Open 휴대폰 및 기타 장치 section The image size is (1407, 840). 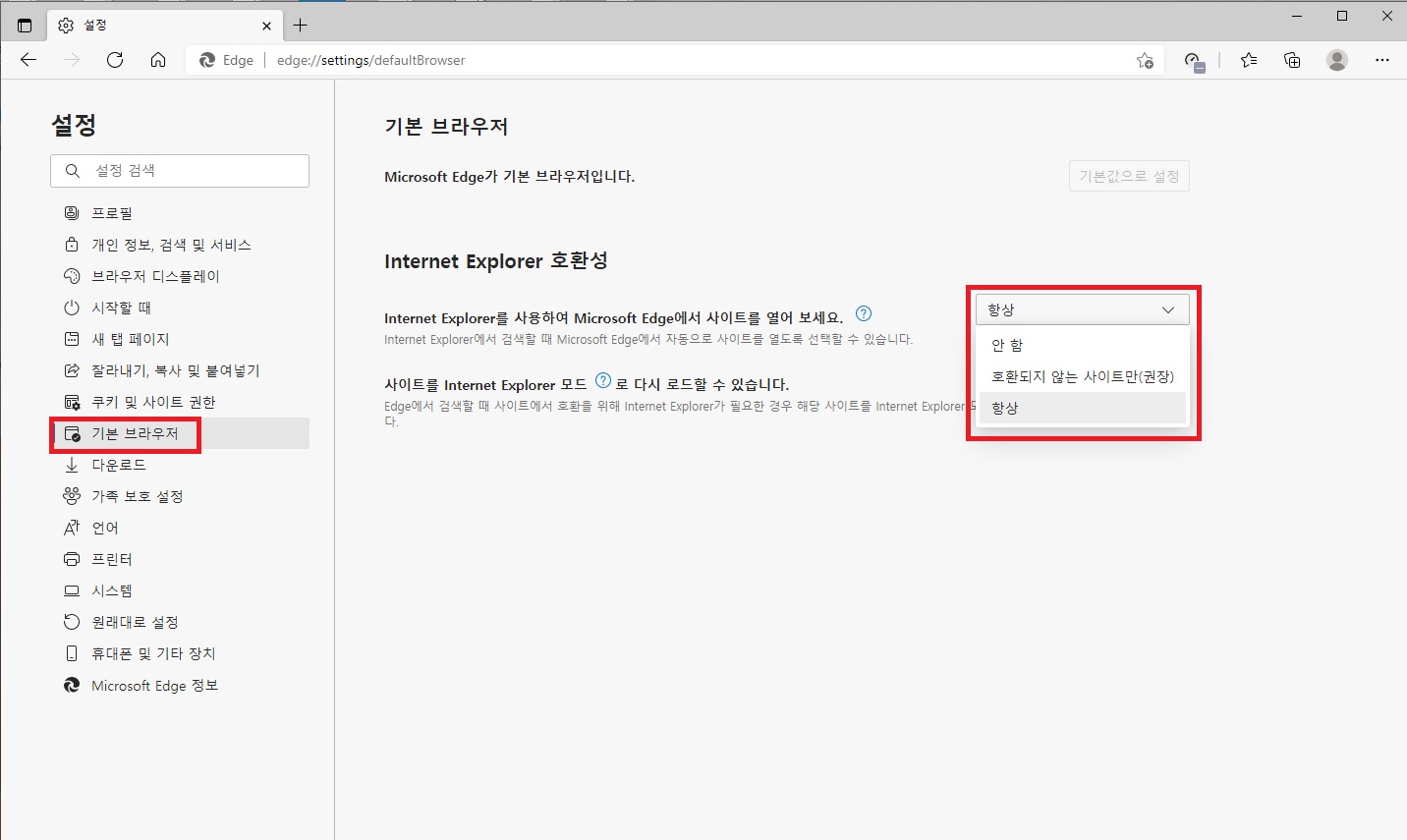[x=180, y=653]
